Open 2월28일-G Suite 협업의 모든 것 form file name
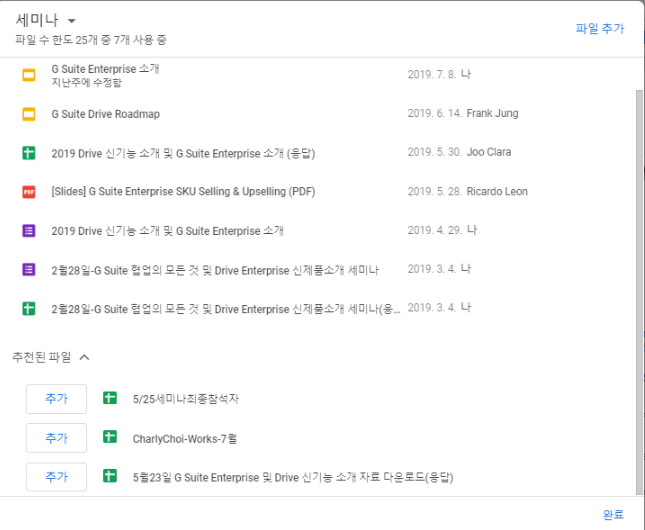 pyautogui.click(x=215, y=270)
